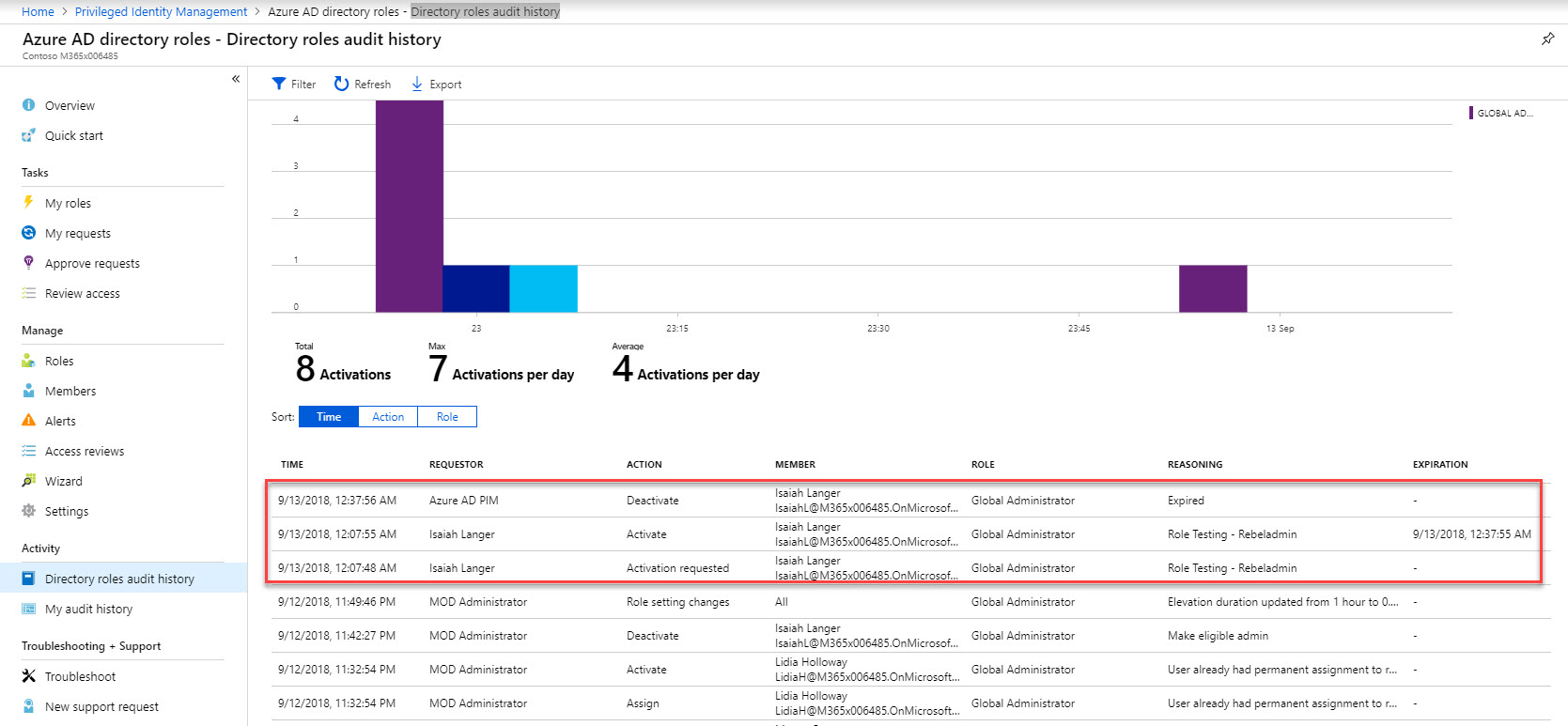This screenshot has width=1568, height=726.
Task: Click the MEMBER column header
Action: click(795, 464)
